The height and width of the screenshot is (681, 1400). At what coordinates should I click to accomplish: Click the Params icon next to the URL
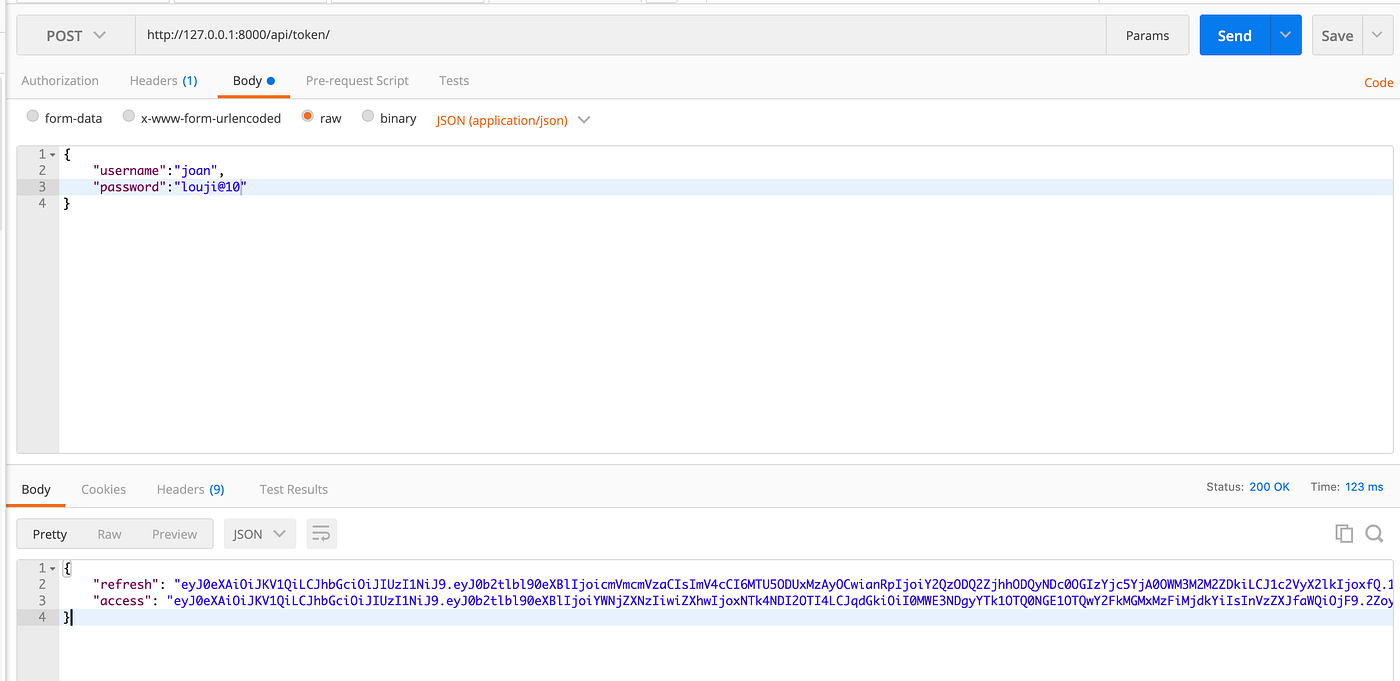pos(1147,35)
